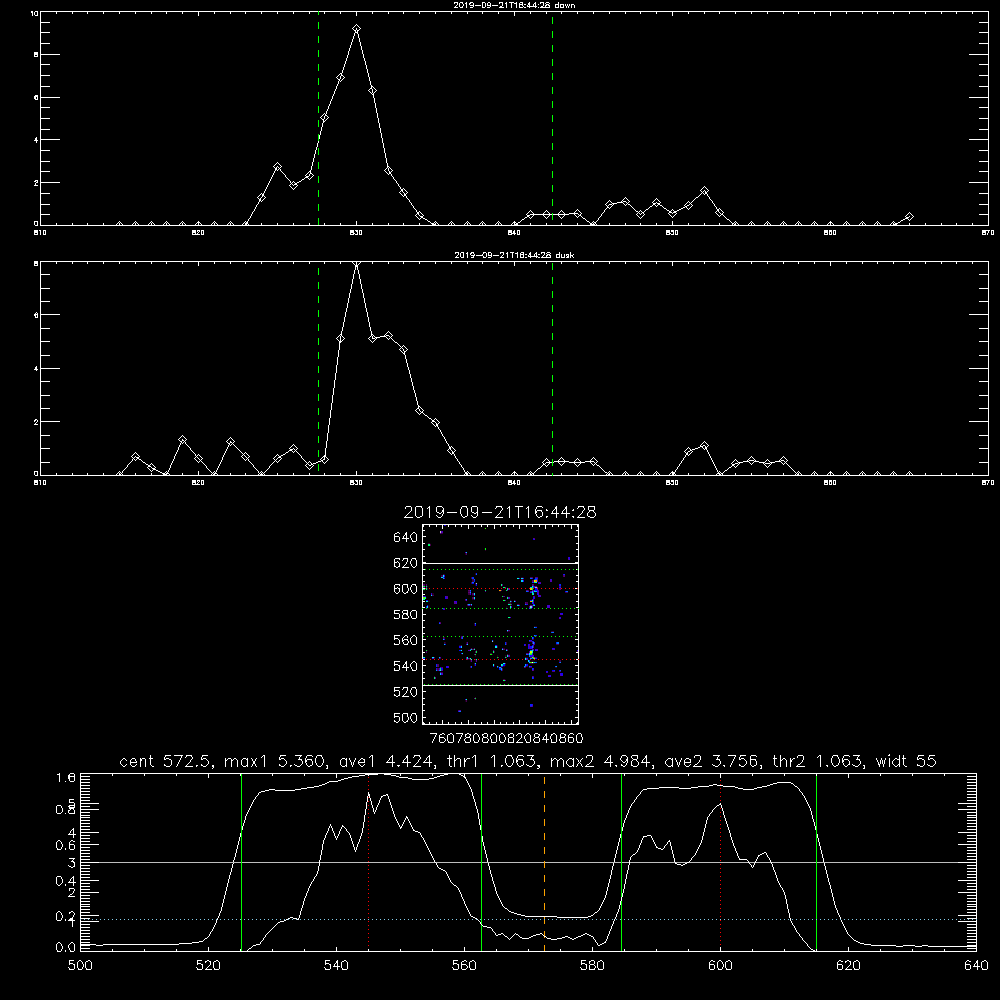Click the '2019-09-21T16:44:28 dawn' plot title
The width and height of the screenshot is (1000, 1000).
click(514, 5)
